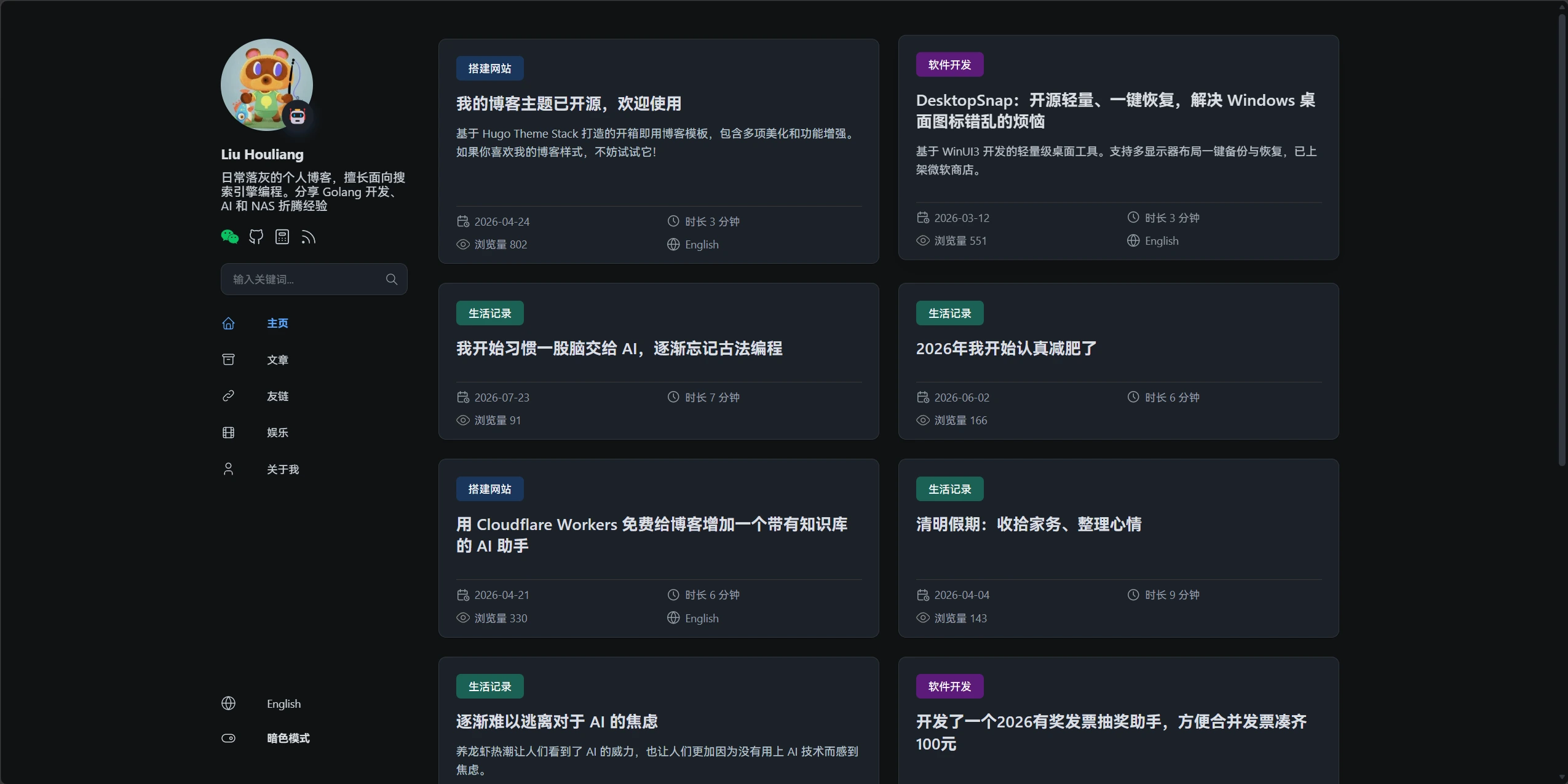1568x784 pixels.
Task: Click the calculator-style icon beside GitHub
Action: (x=282, y=237)
